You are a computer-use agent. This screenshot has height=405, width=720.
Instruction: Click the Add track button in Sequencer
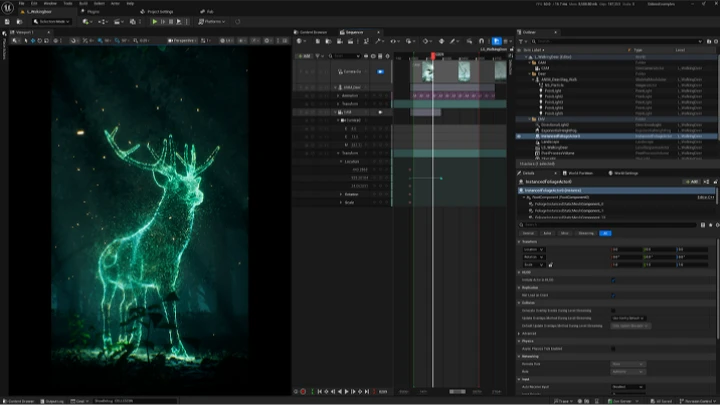click(304, 56)
